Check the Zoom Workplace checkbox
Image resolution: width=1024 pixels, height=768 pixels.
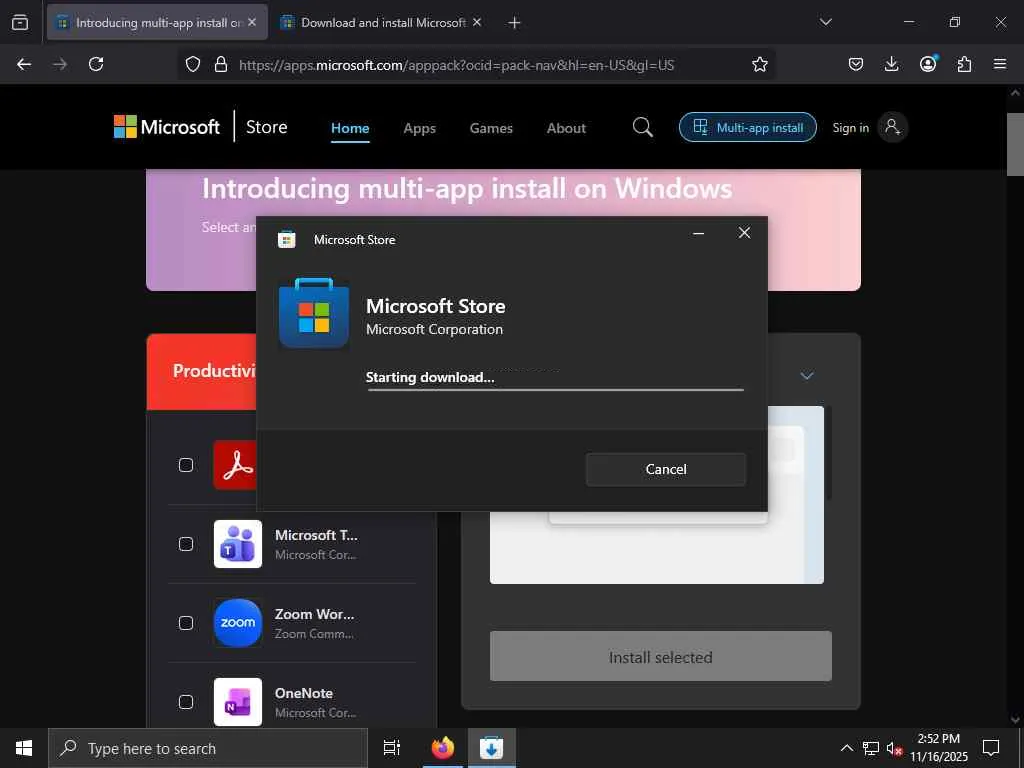[186, 623]
